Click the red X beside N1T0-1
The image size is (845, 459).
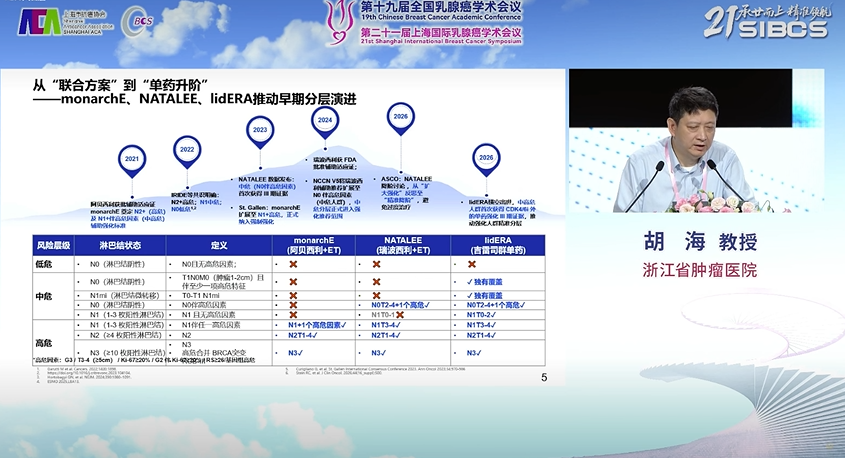(400, 315)
